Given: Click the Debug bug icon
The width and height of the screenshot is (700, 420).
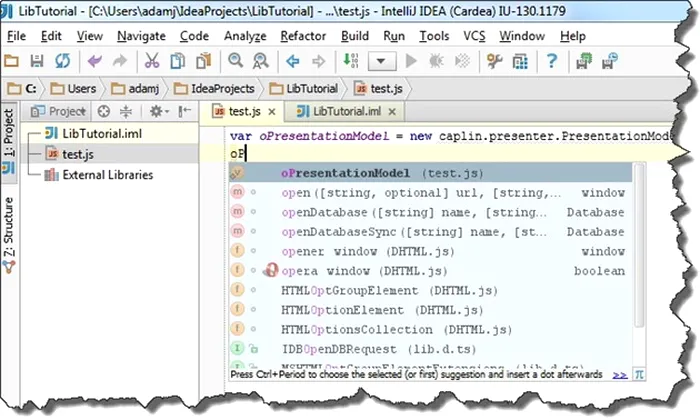Looking at the screenshot, I should pos(436,60).
